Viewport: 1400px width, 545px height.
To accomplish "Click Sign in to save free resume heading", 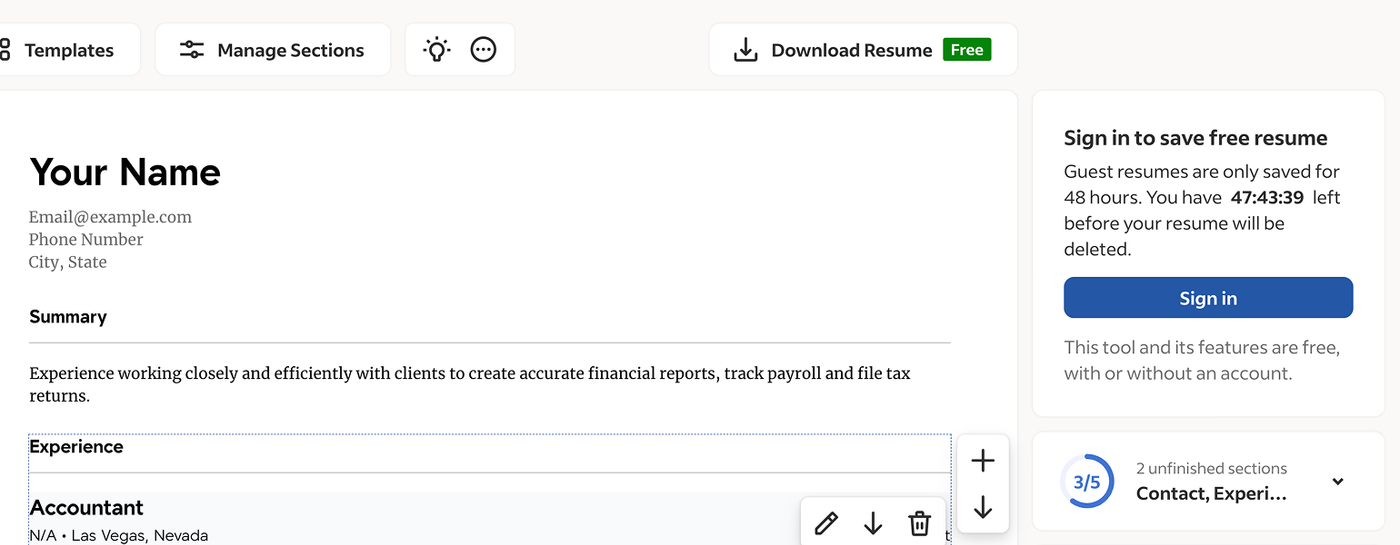I will 1196,138.
